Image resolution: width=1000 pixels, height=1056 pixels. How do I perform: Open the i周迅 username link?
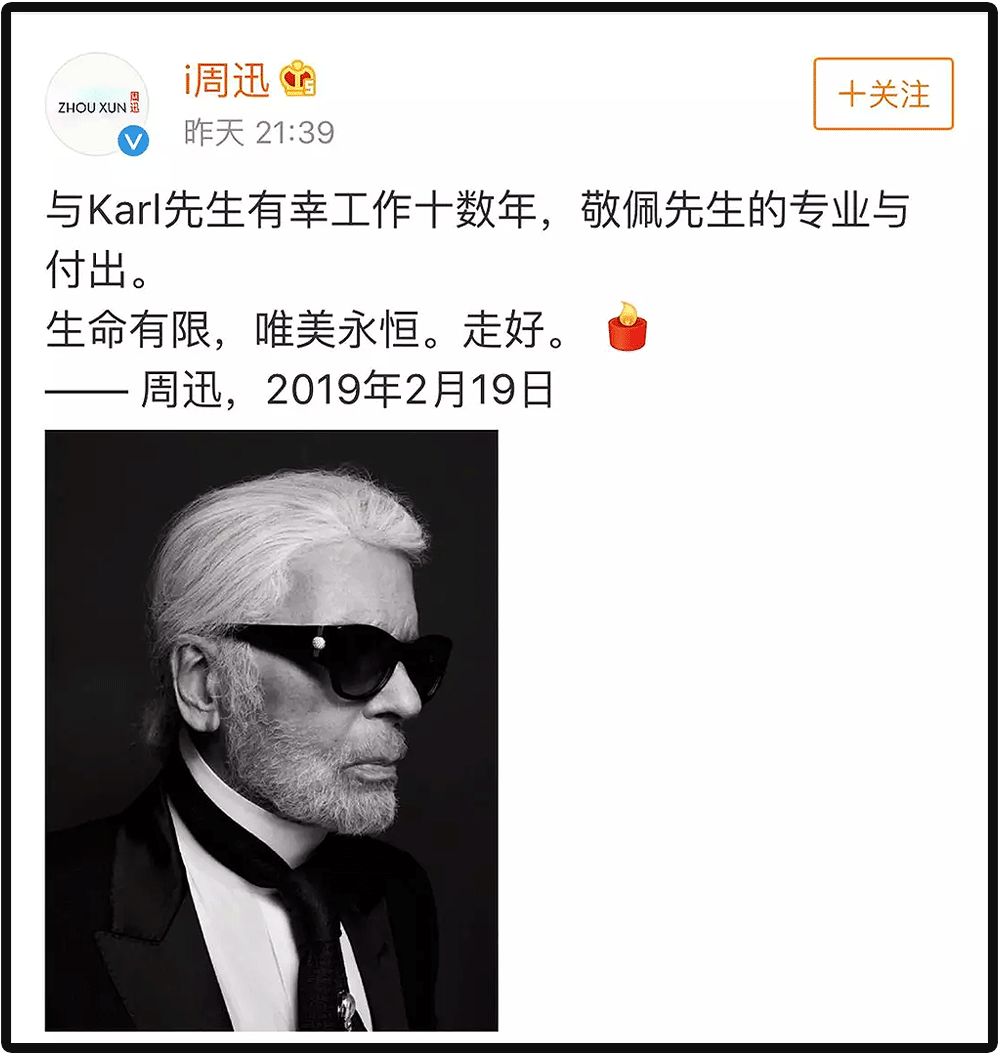pos(227,80)
